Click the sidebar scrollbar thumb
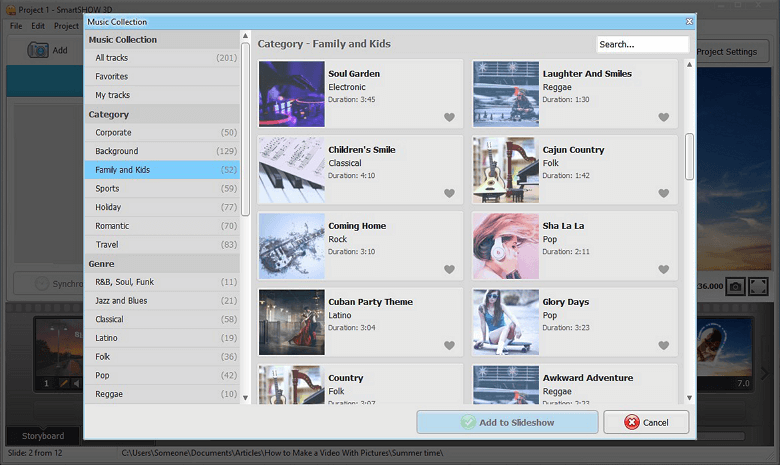 (245, 129)
